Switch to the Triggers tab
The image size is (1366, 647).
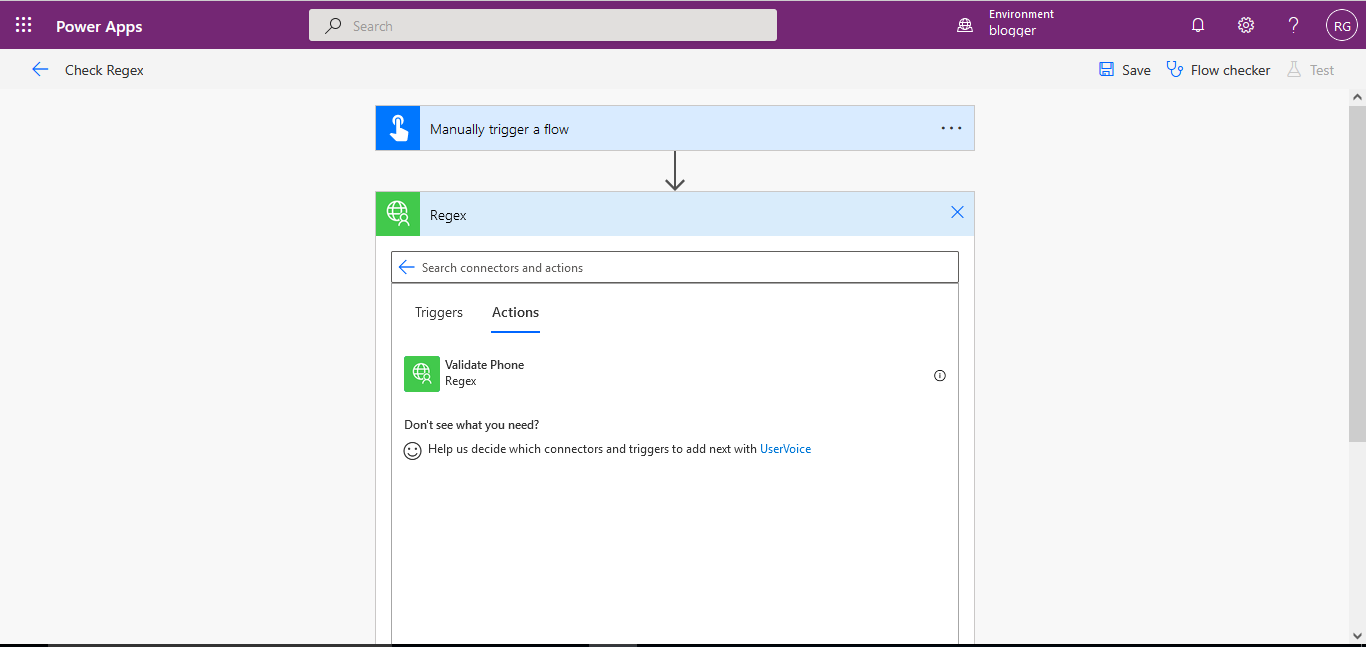[x=439, y=312]
